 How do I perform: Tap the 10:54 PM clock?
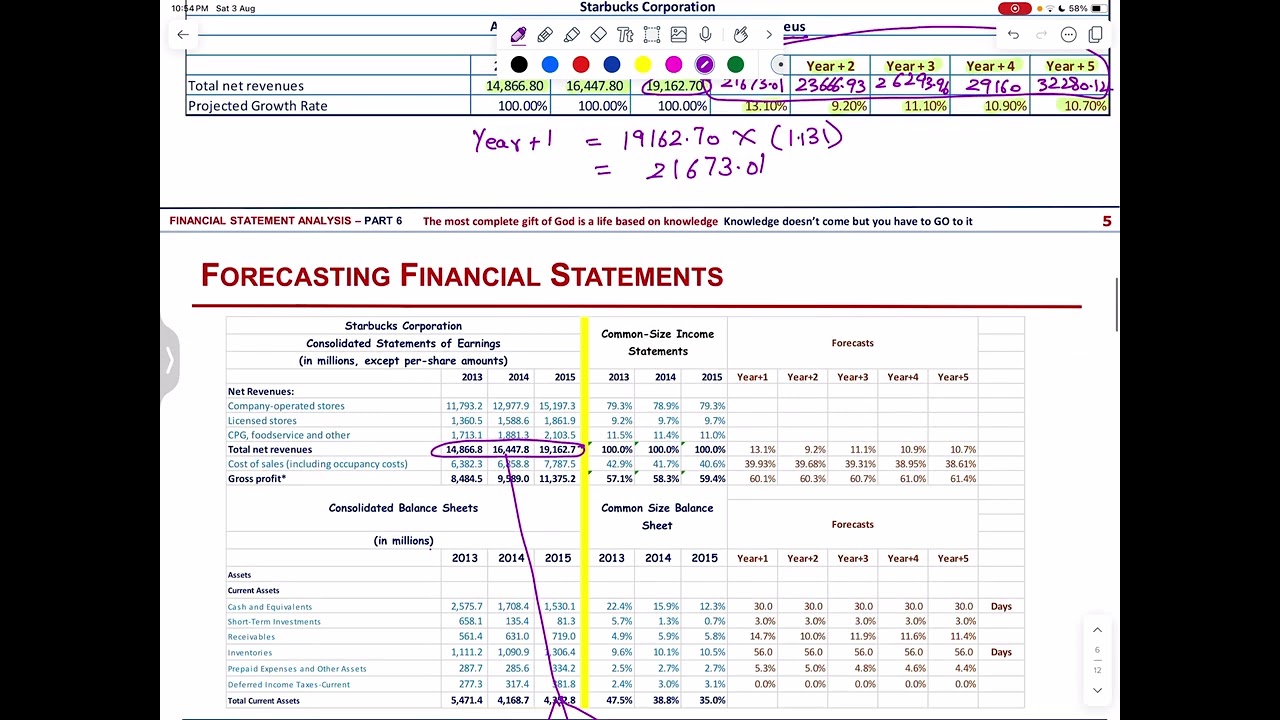pyautogui.click(x=191, y=8)
